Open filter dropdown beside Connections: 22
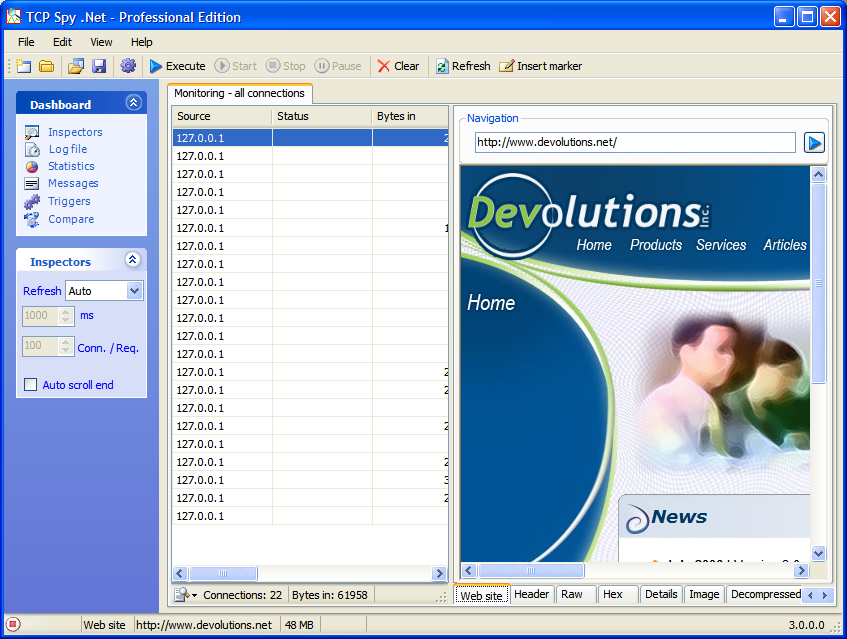The height and width of the screenshot is (639, 847). click(185, 595)
